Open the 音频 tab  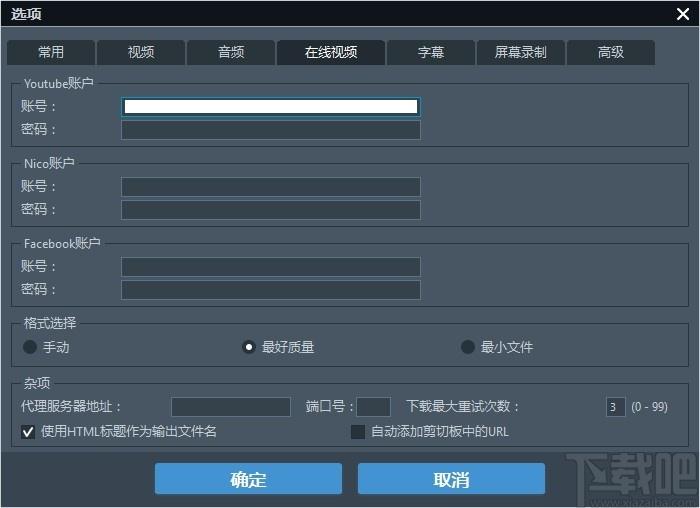pyautogui.click(x=231, y=53)
